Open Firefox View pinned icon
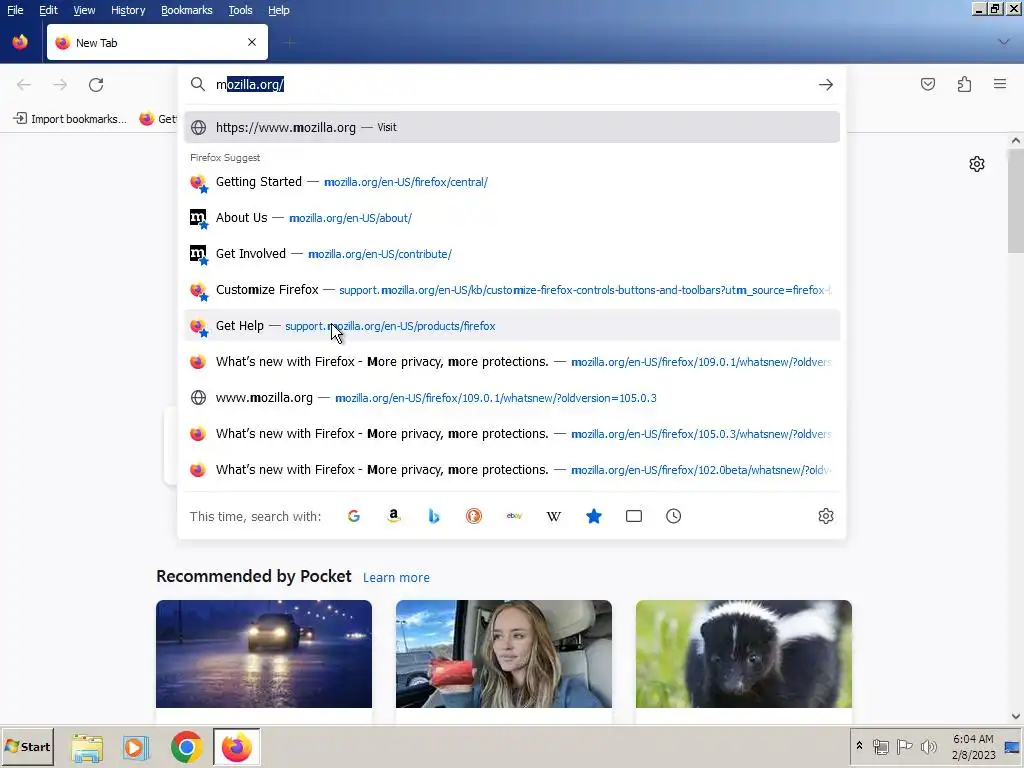The width and height of the screenshot is (1024, 768). (20, 42)
